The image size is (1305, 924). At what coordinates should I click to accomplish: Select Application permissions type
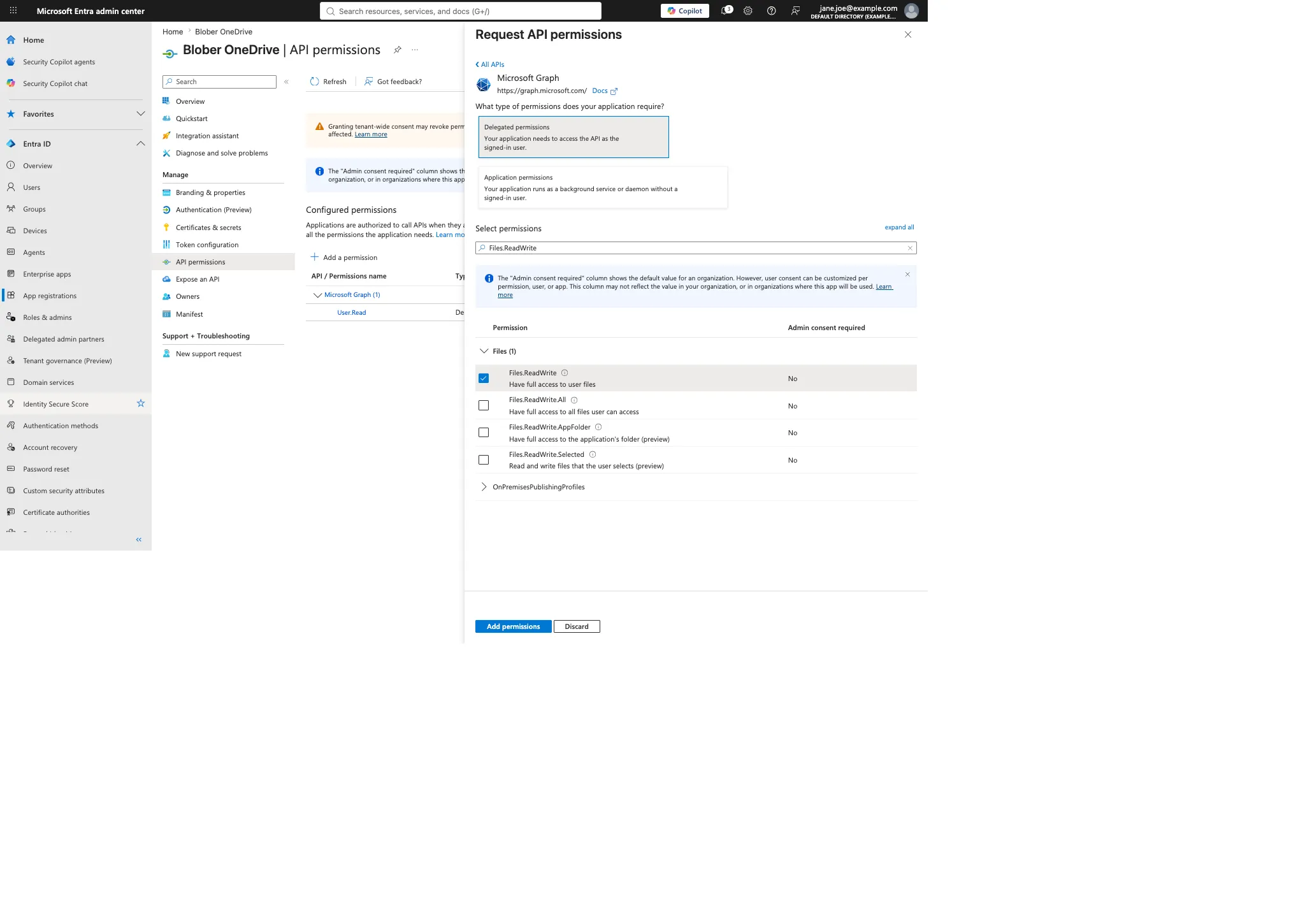click(603, 187)
